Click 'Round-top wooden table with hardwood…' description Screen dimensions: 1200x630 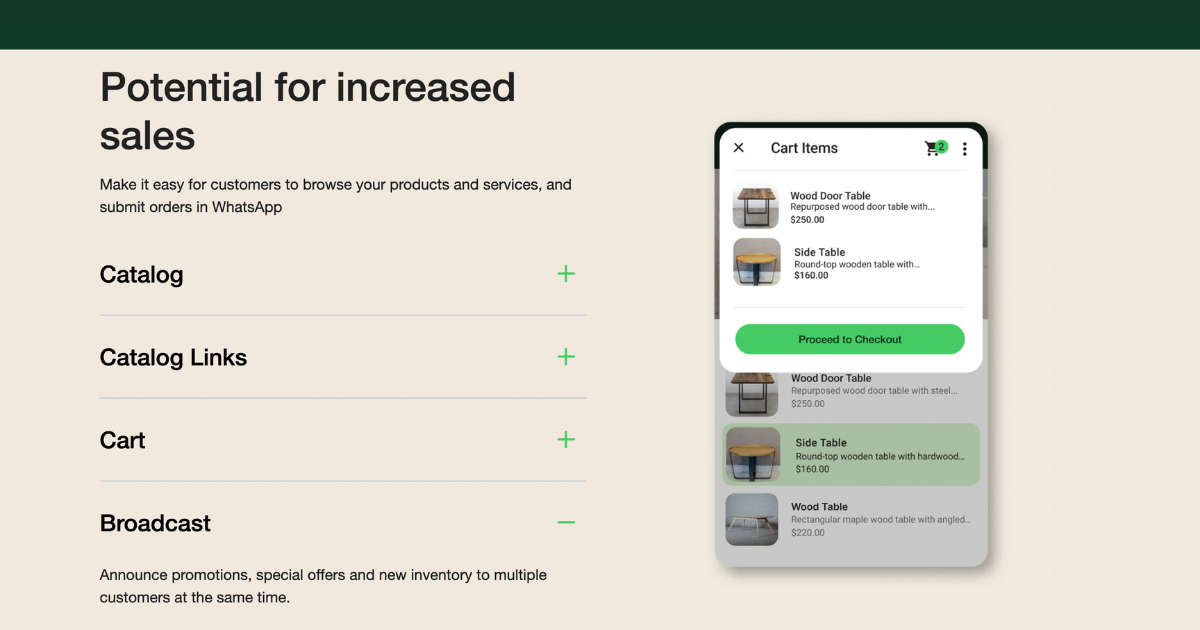click(881, 456)
